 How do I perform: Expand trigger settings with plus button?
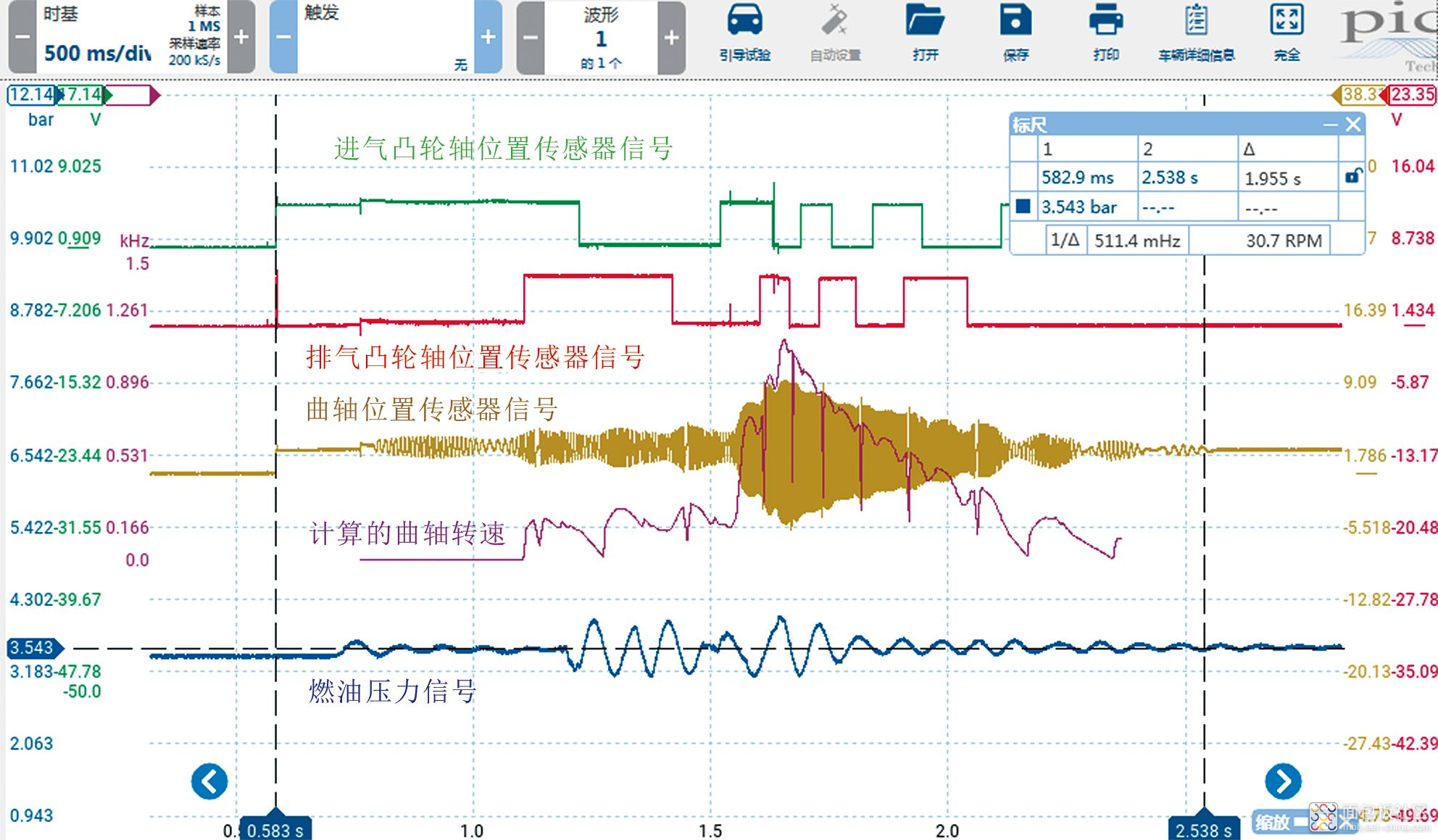point(488,36)
